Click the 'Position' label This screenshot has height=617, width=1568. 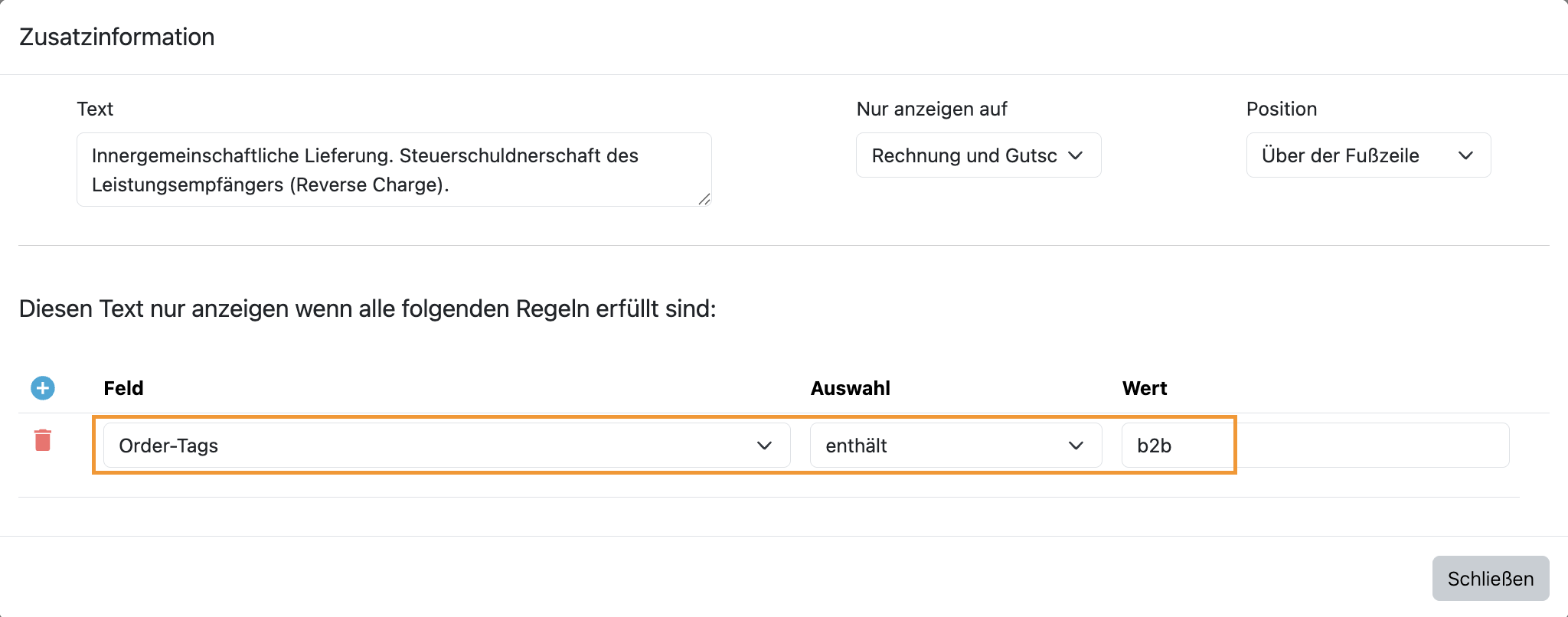pos(1282,109)
